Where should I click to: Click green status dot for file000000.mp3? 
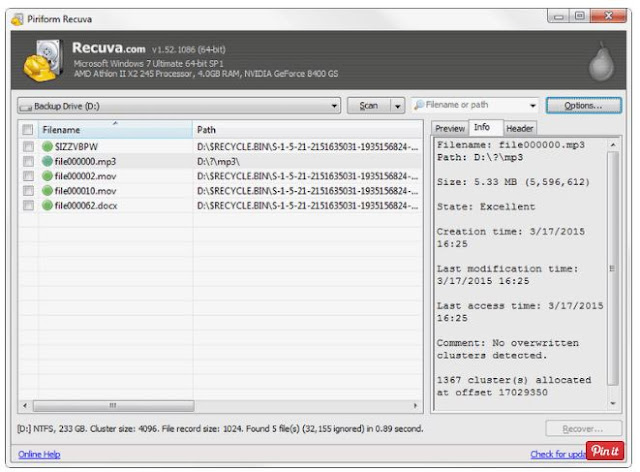pos(47,161)
